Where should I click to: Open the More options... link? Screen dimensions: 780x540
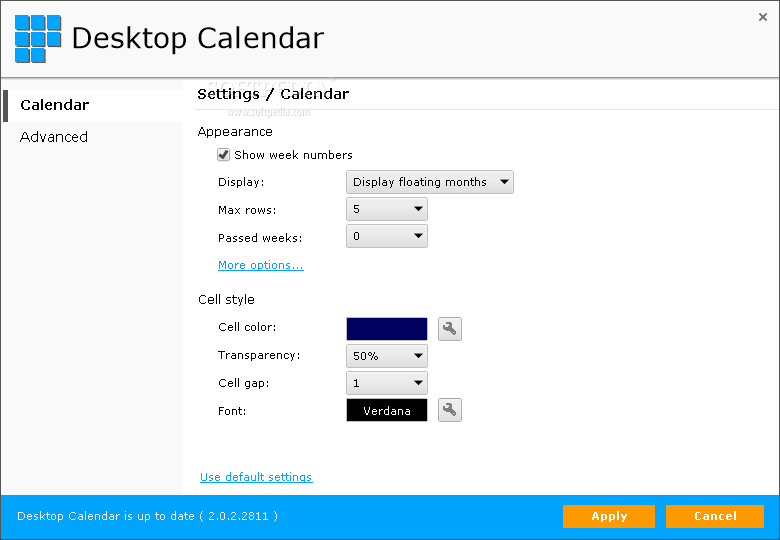click(261, 265)
